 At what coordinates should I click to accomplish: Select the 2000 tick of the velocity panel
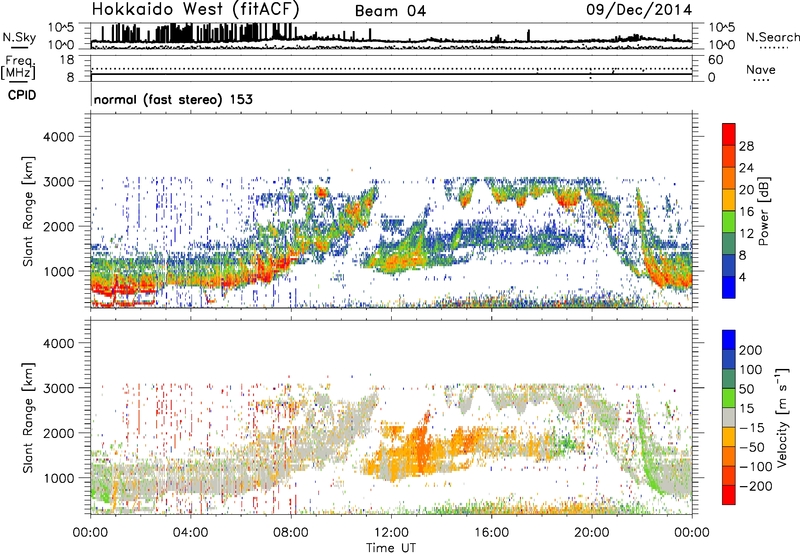(58, 433)
